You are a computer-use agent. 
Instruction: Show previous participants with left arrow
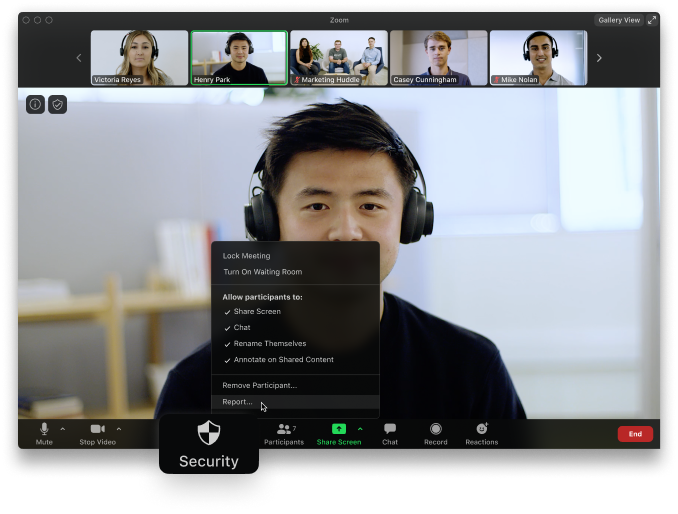(79, 58)
